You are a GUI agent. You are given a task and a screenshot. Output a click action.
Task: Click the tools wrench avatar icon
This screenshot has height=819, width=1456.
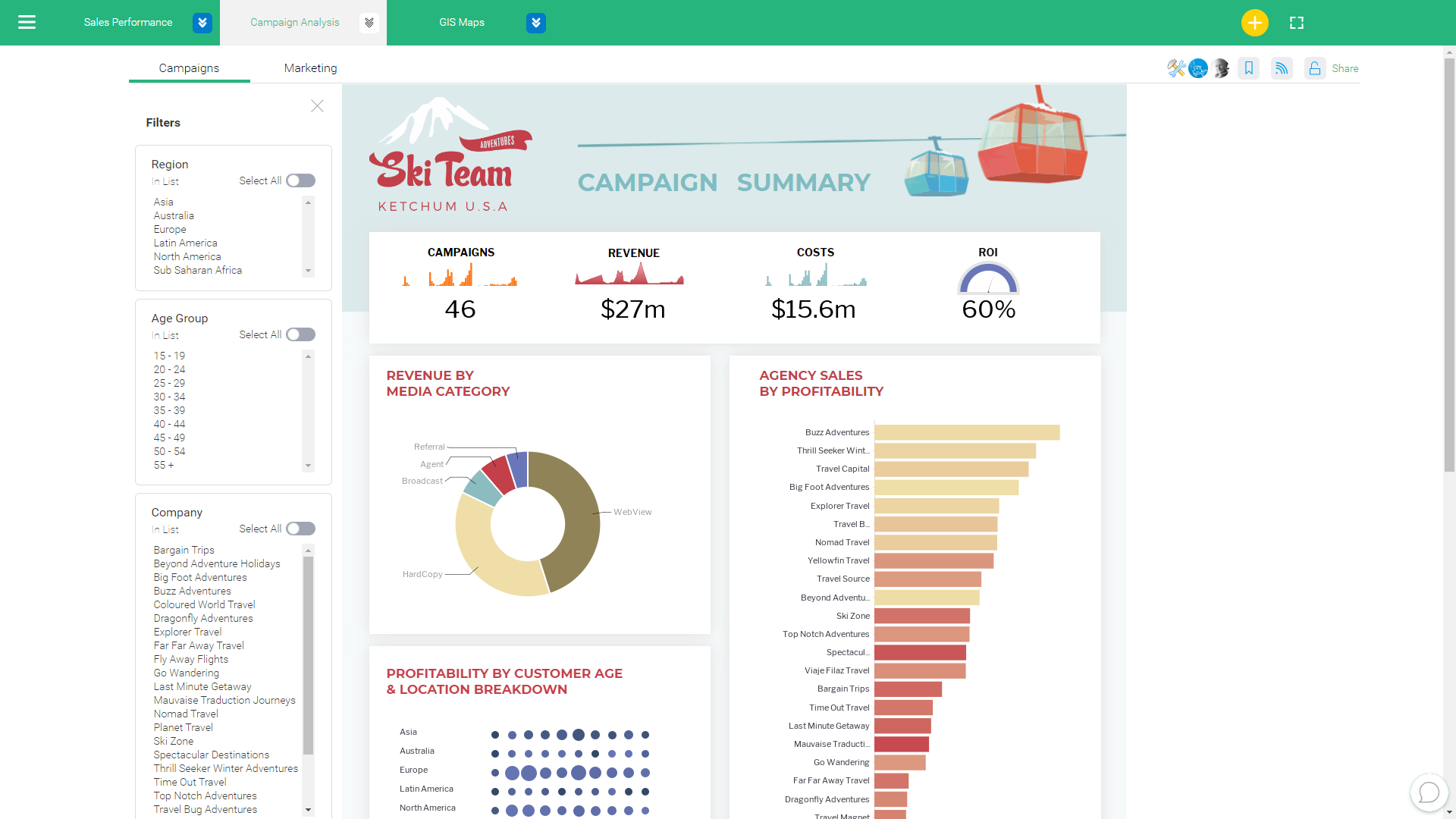tap(1176, 68)
